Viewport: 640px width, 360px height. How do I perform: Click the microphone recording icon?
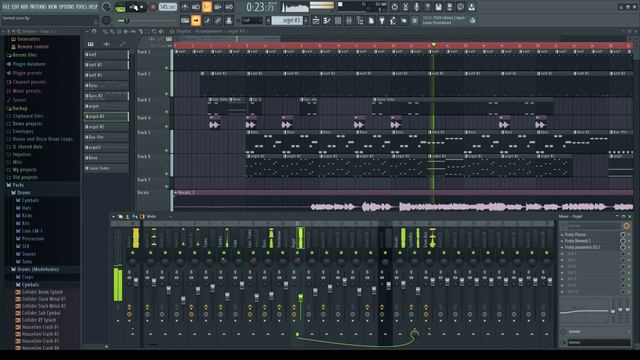pyautogui.click(x=416, y=7)
